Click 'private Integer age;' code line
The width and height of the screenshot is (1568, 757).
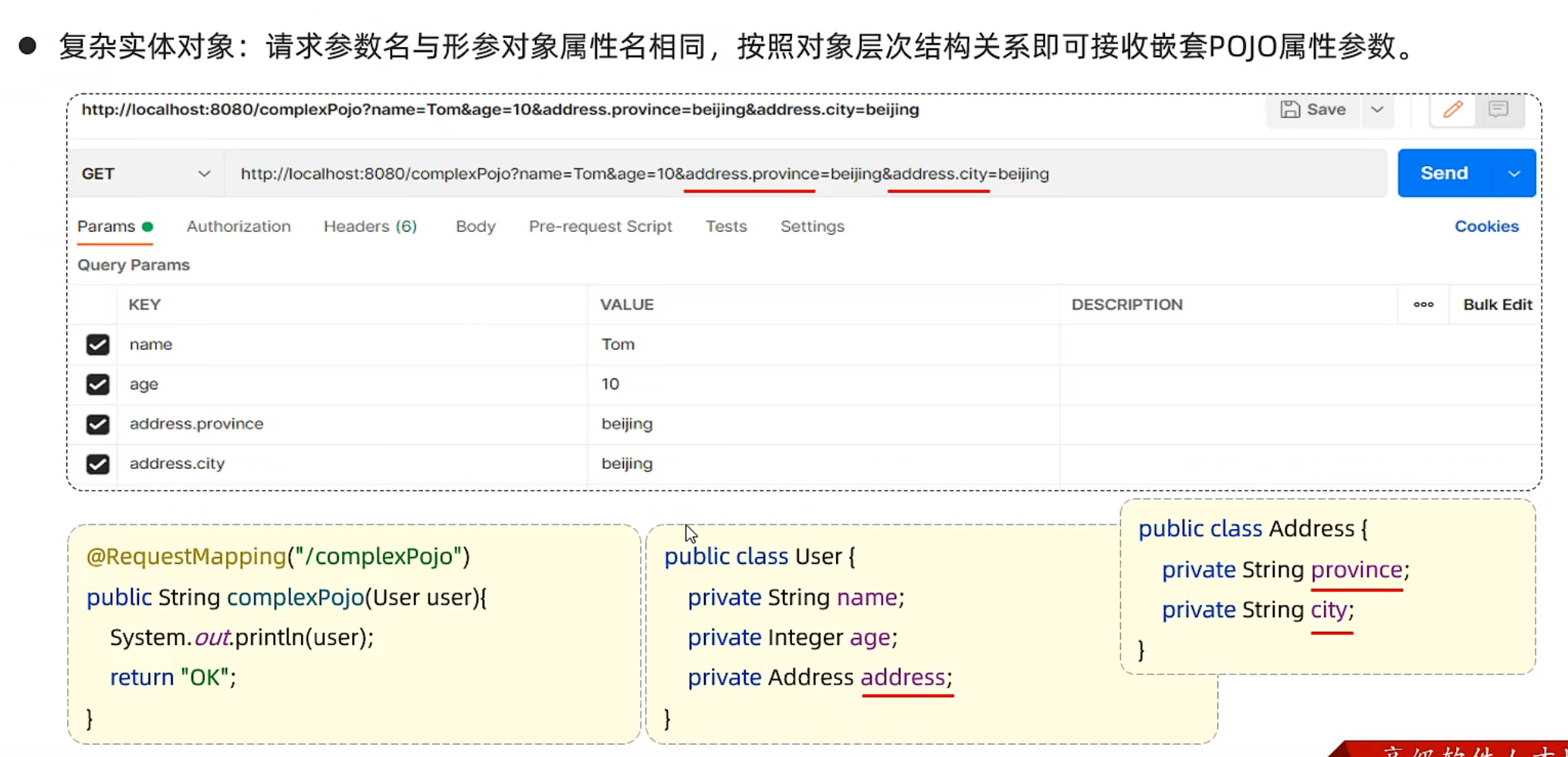(x=792, y=638)
